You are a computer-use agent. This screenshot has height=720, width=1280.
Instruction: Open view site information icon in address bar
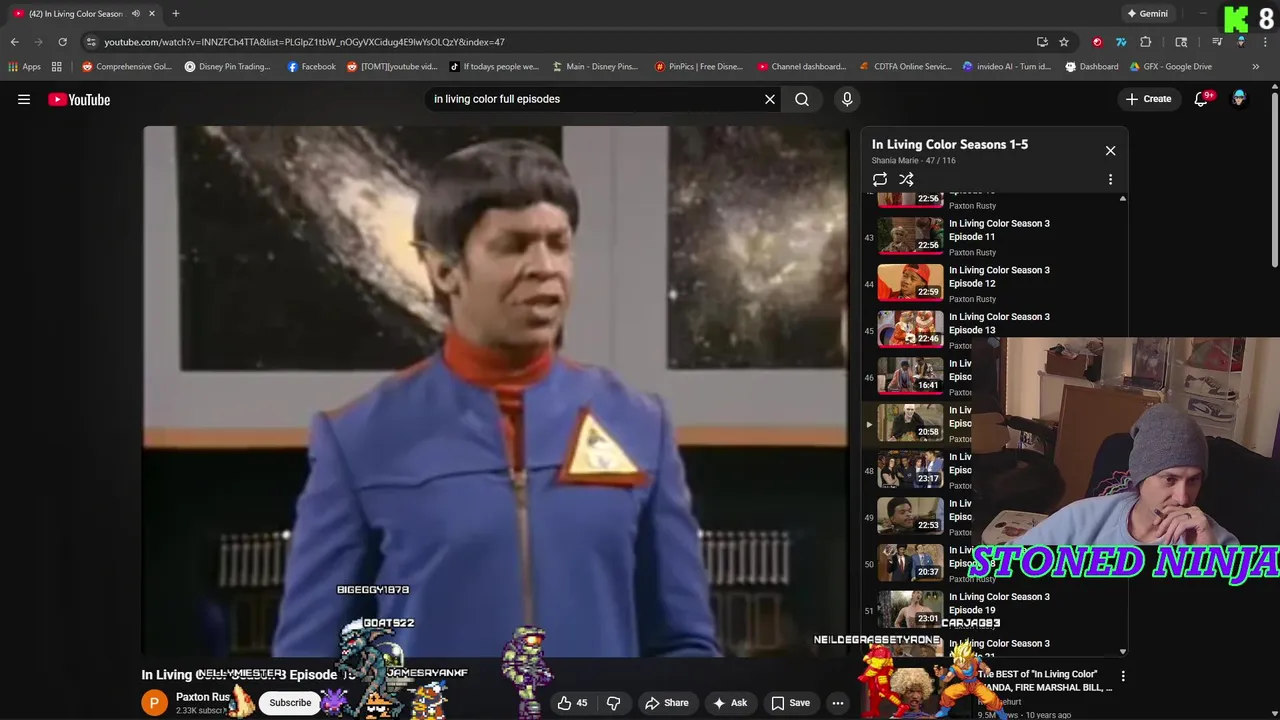[91, 42]
